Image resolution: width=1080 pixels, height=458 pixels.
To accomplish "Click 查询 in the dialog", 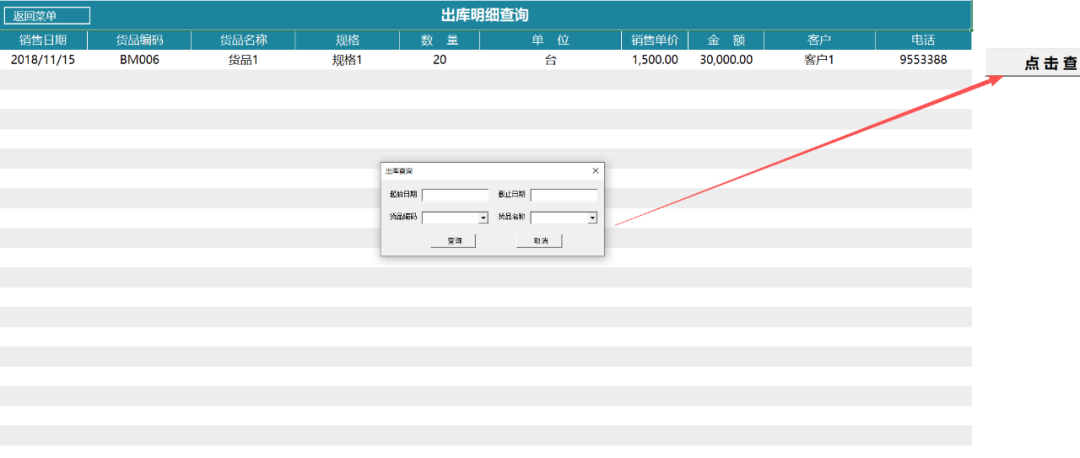I will [453, 241].
